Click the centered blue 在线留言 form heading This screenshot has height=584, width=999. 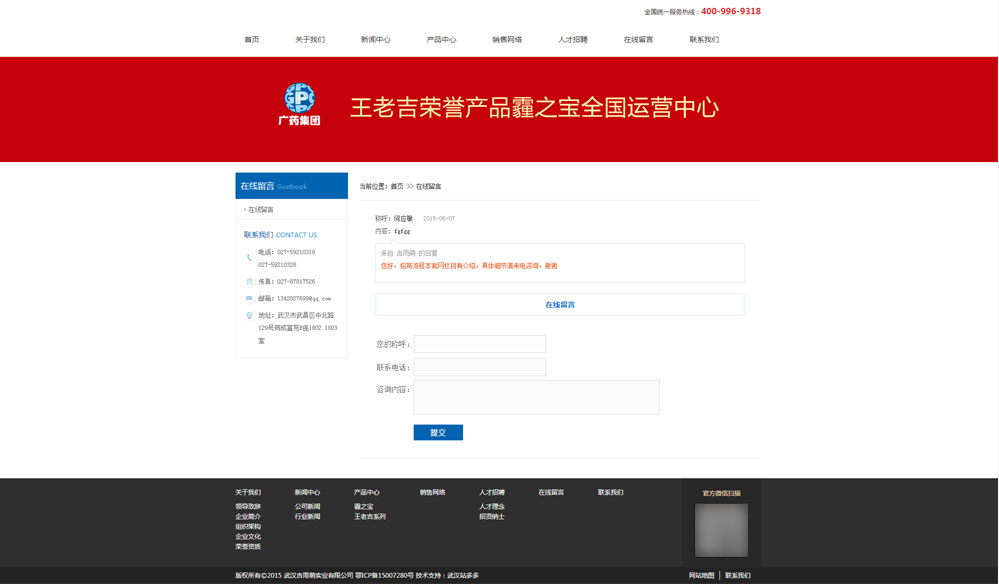560,304
